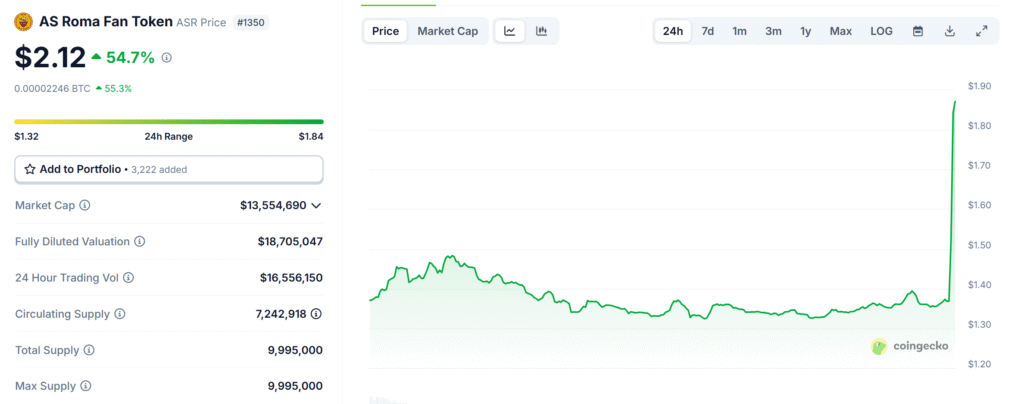The image size is (1024, 404).
Task: Click the ASR Price label
Action: pyautogui.click(x=201, y=22)
